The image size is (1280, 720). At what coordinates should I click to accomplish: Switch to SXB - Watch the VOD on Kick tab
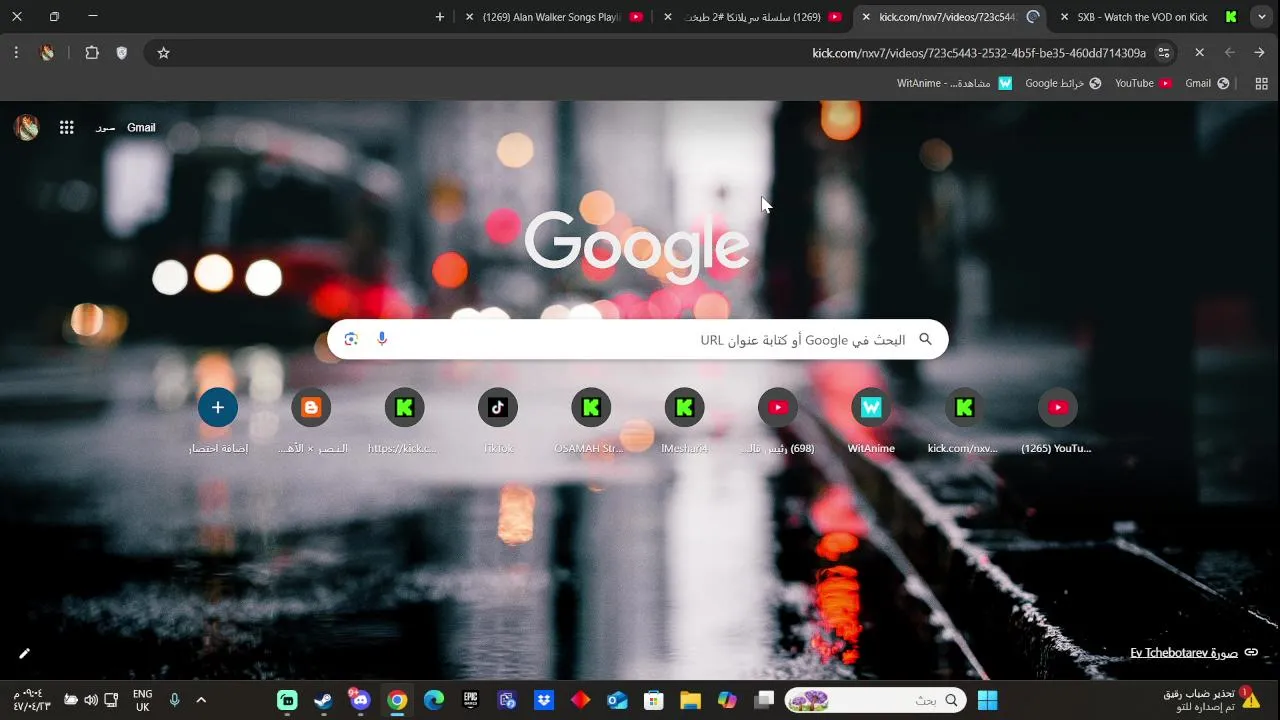1150,17
